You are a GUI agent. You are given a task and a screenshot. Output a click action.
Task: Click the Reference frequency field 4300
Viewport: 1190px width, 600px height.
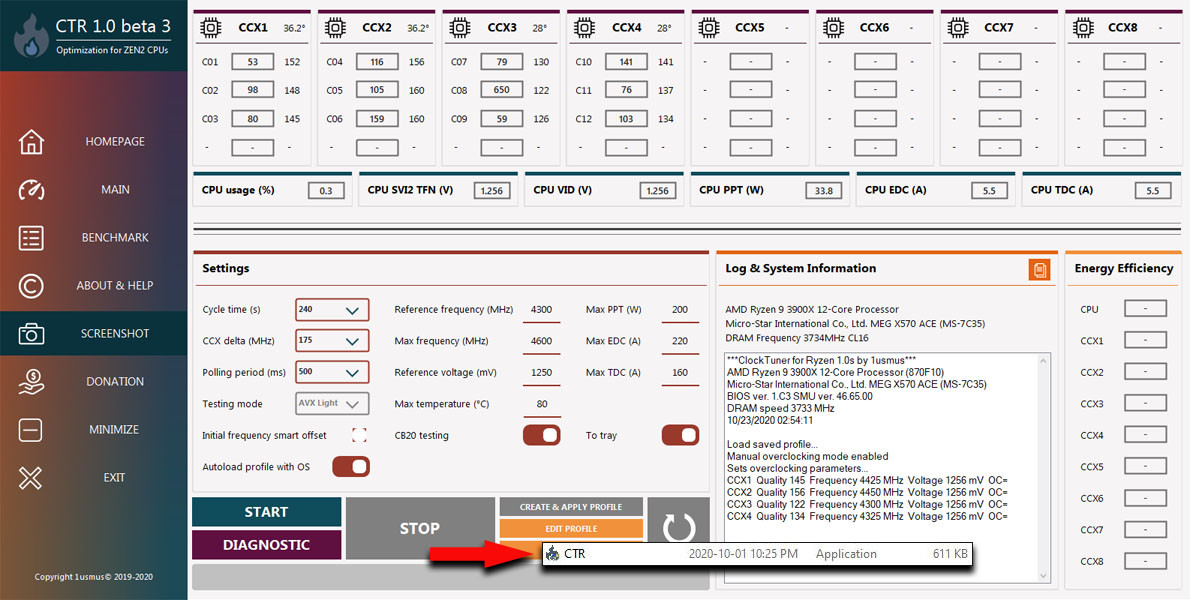[542, 309]
